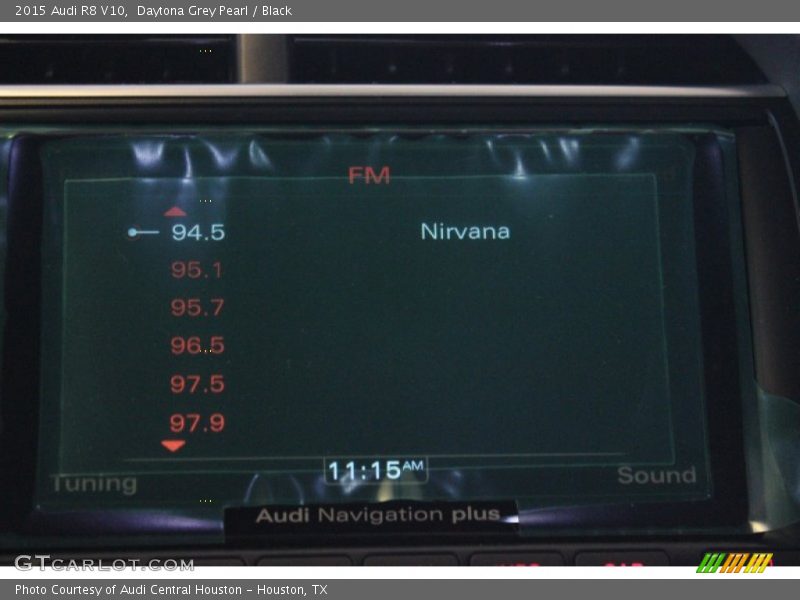
Task: Click the 2015 Audi R8 V10 title
Action: click(x=70, y=11)
